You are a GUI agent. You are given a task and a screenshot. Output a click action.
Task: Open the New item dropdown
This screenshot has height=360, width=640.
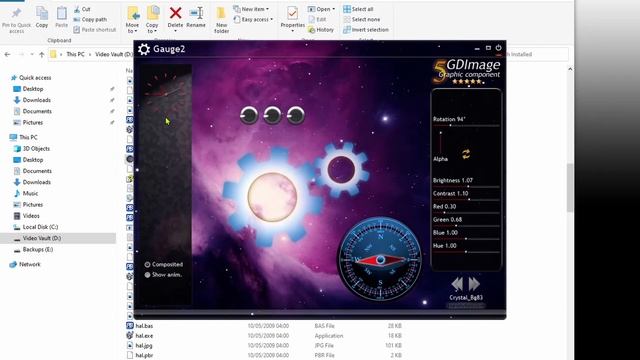[251, 9]
